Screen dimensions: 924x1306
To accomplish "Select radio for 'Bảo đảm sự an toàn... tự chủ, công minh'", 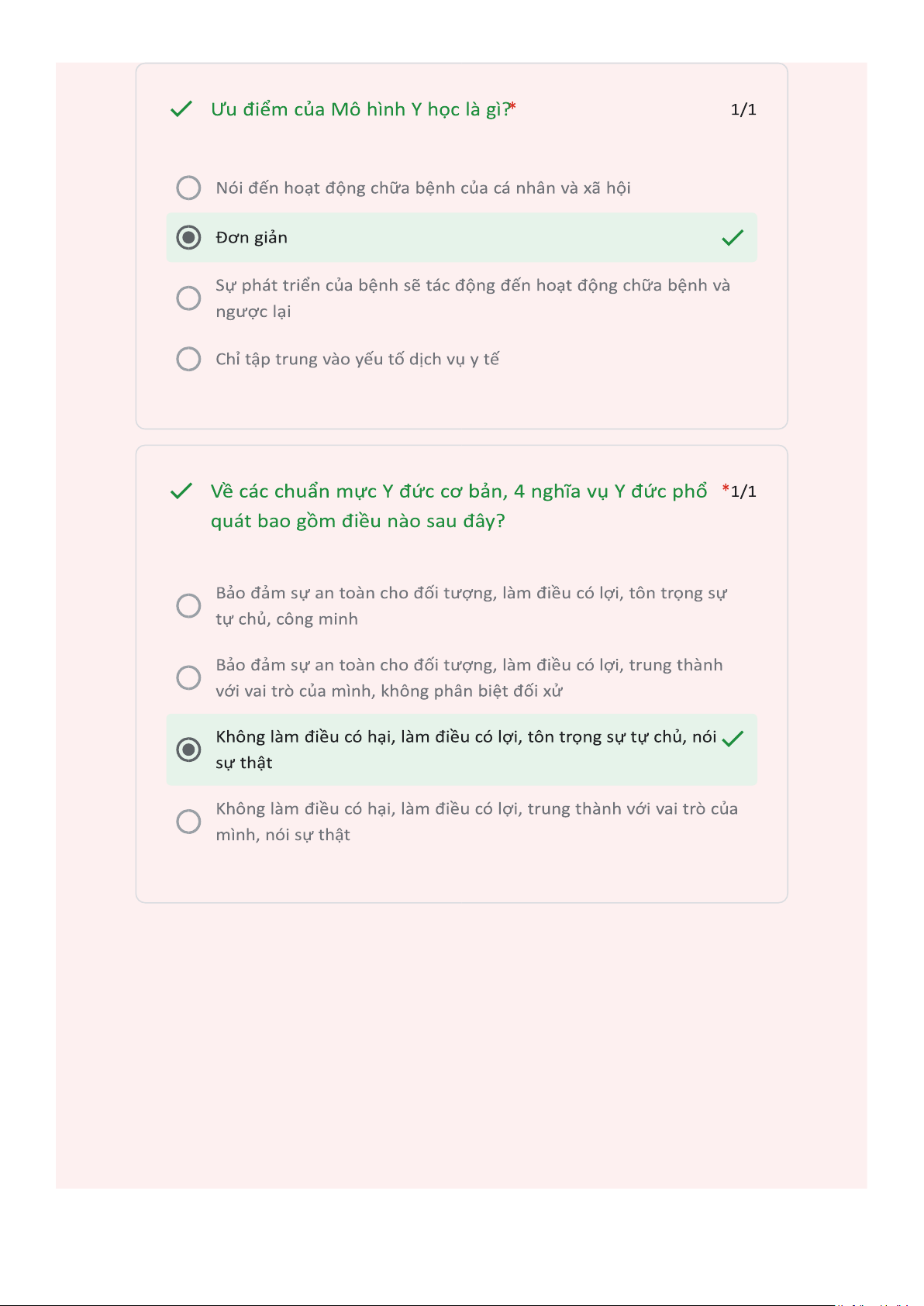I will [188, 605].
